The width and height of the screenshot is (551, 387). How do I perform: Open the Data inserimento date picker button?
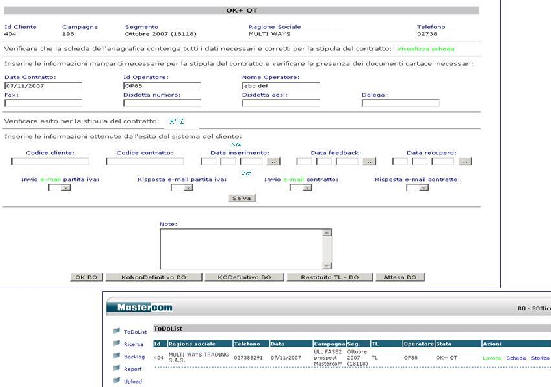[273, 161]
